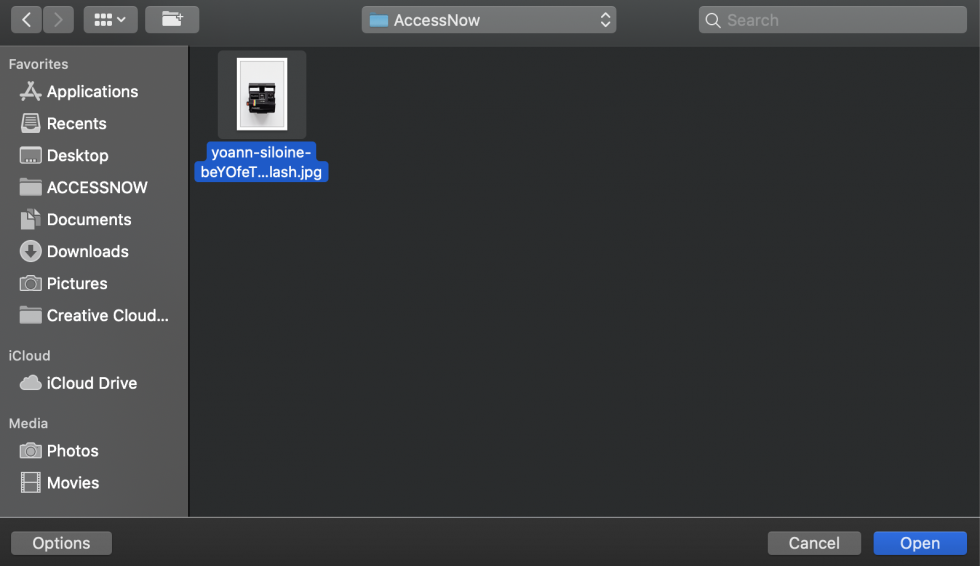Click the Favorites section header
The height and width of the screenshot is (566, 980).
[x=38, y=64]
